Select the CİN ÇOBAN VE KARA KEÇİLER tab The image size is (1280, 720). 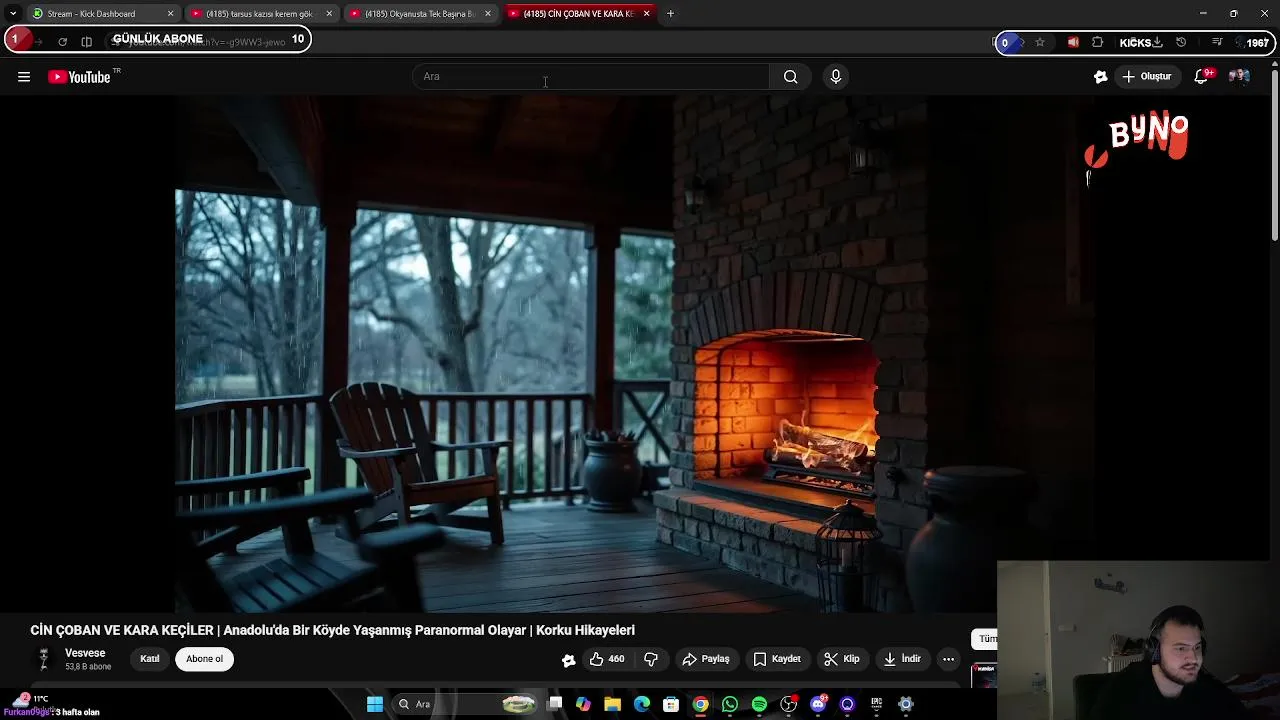click(579, 14)
